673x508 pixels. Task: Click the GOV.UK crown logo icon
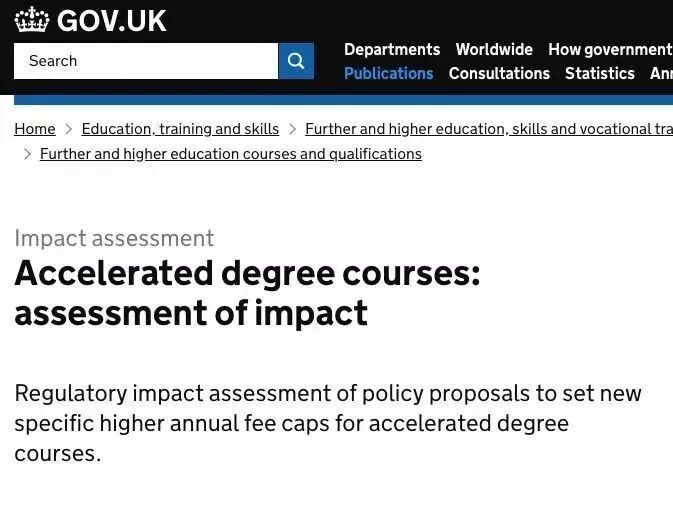click(x=32, y=20)
